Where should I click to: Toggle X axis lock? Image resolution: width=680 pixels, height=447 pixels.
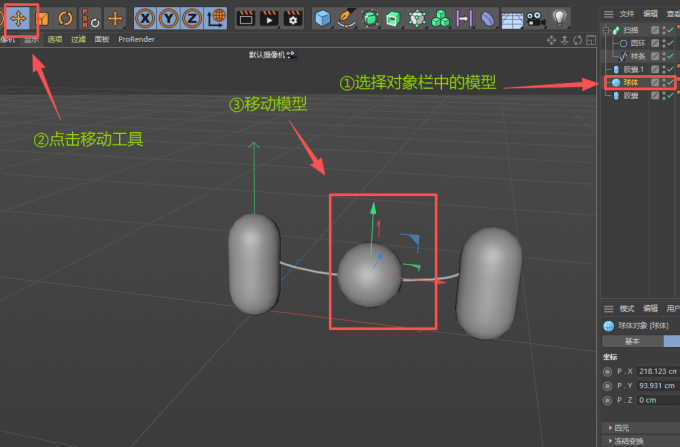click(x=146, y=18)
